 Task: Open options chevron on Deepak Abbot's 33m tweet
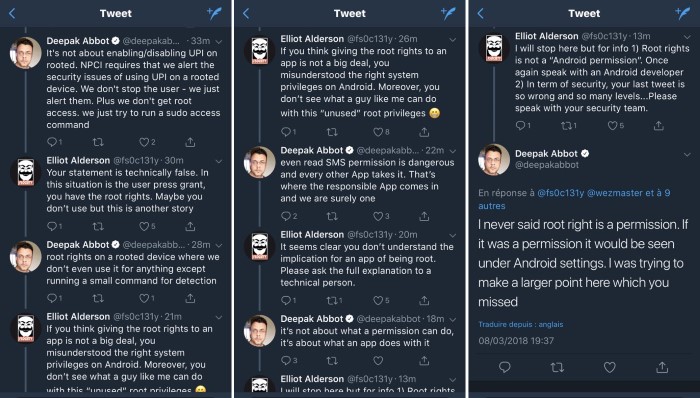(219, 41)
